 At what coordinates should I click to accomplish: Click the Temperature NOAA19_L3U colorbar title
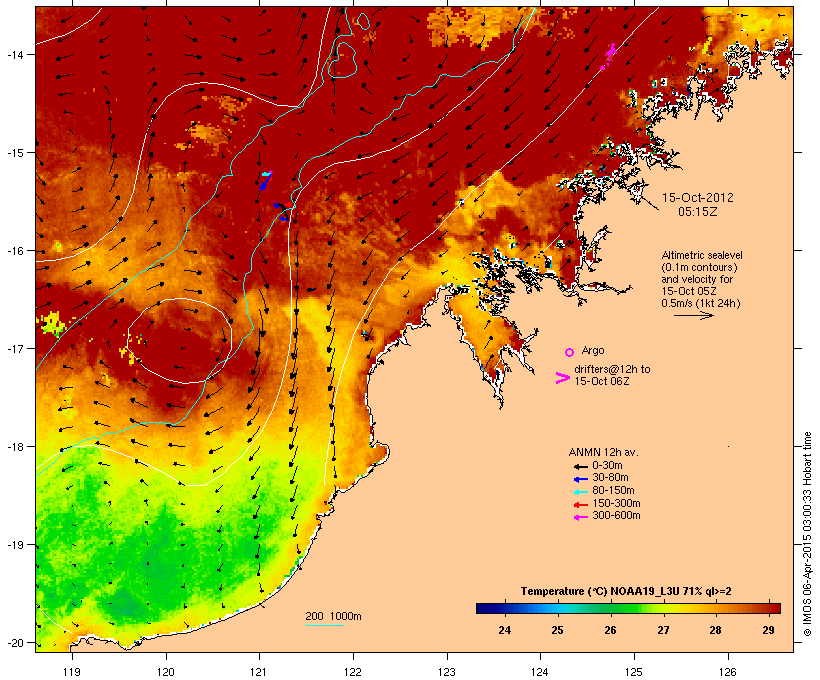click(626, 592)
